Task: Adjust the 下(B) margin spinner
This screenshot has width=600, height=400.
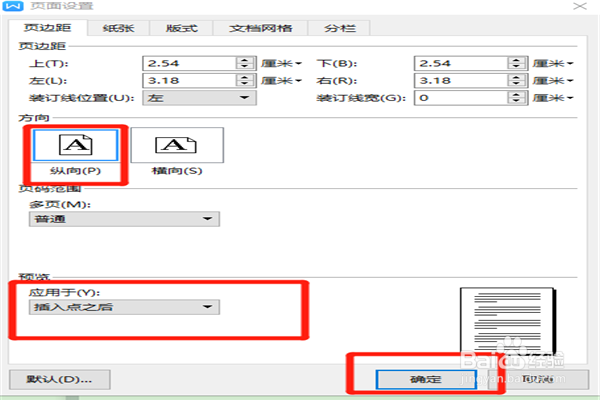Action: pos(517,63)
